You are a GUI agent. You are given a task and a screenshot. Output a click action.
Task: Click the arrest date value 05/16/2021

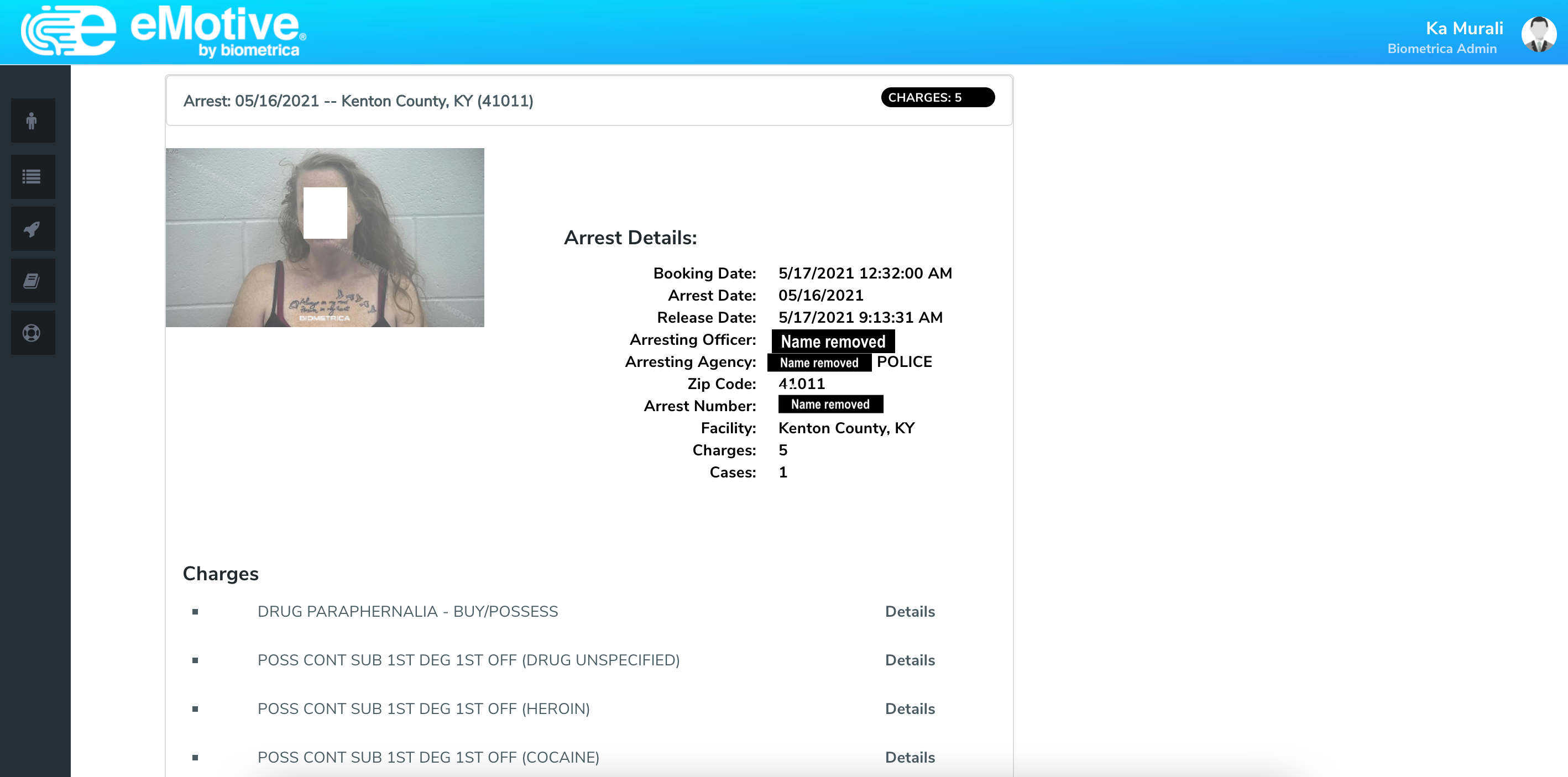click(x=820, y=296)
